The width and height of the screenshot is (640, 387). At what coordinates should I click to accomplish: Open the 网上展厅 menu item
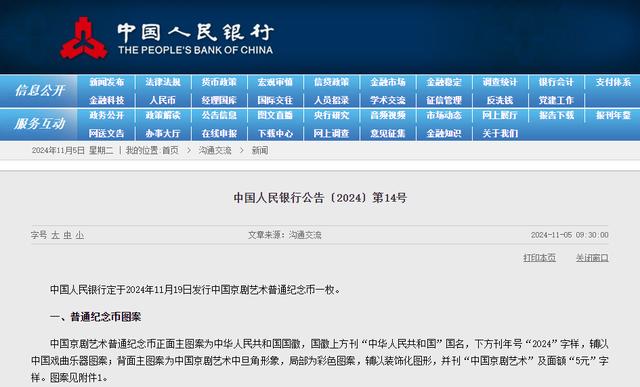point(500,116)
